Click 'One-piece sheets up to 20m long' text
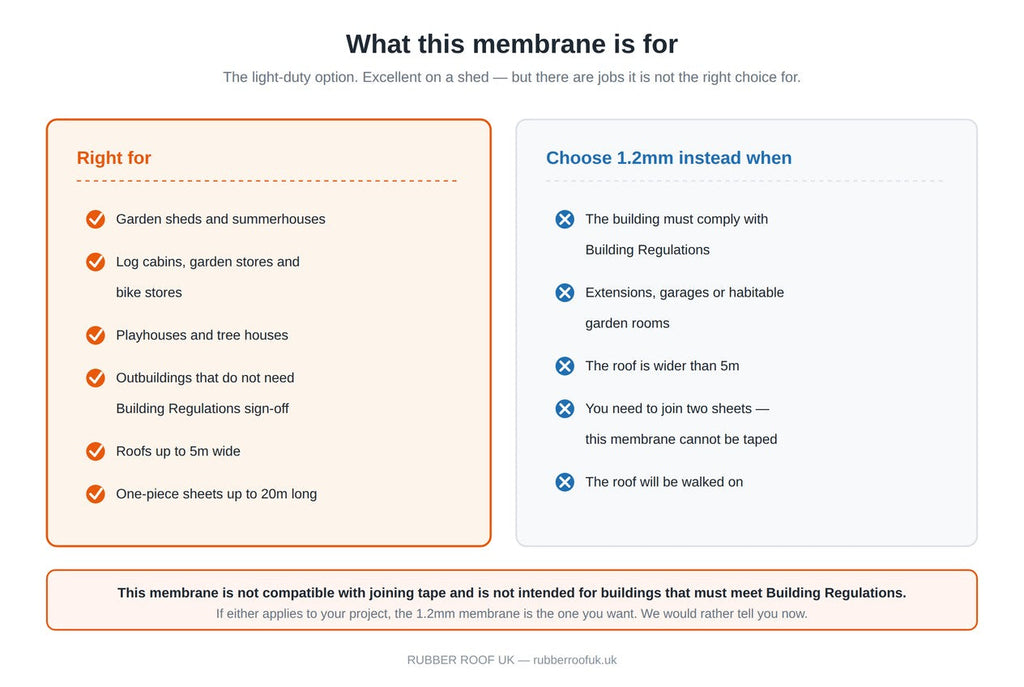 click(216, 494)
